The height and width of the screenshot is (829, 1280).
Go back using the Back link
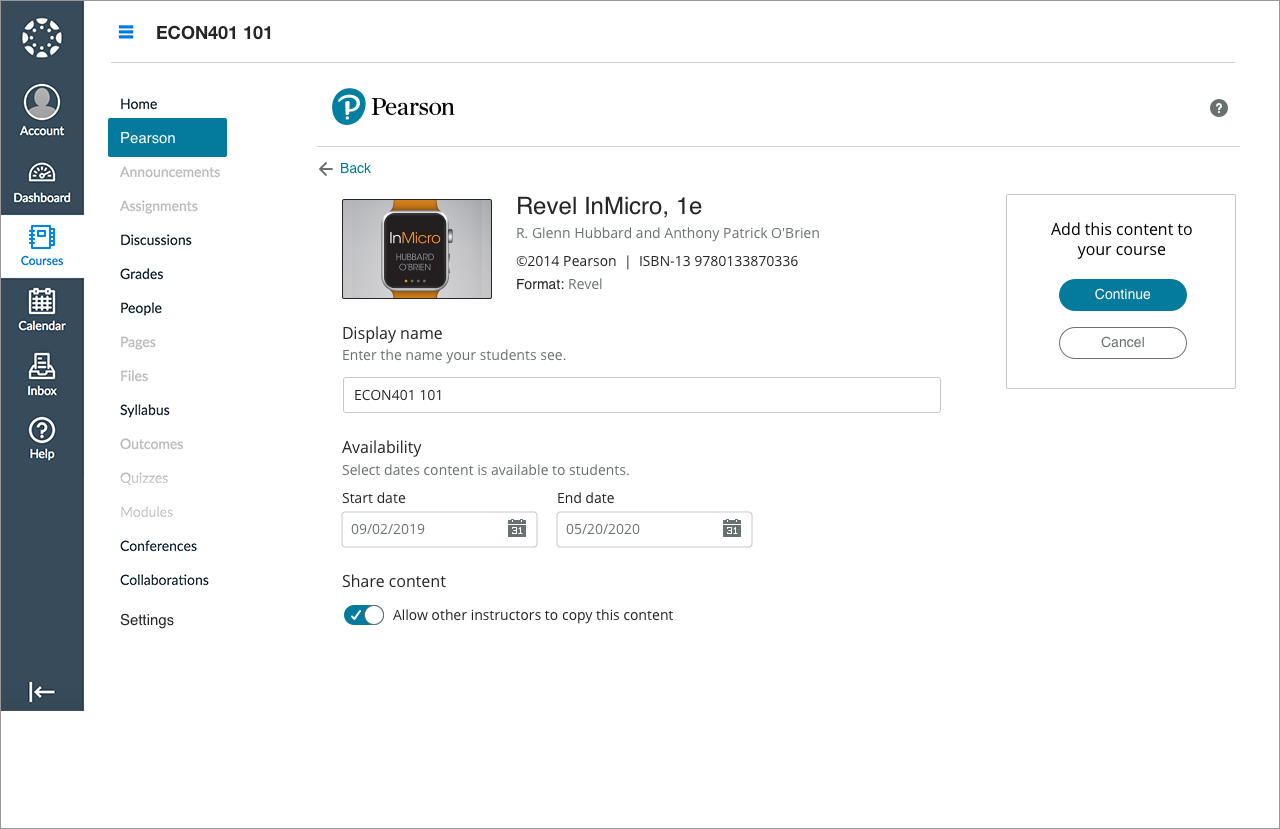tap(345, 168)
